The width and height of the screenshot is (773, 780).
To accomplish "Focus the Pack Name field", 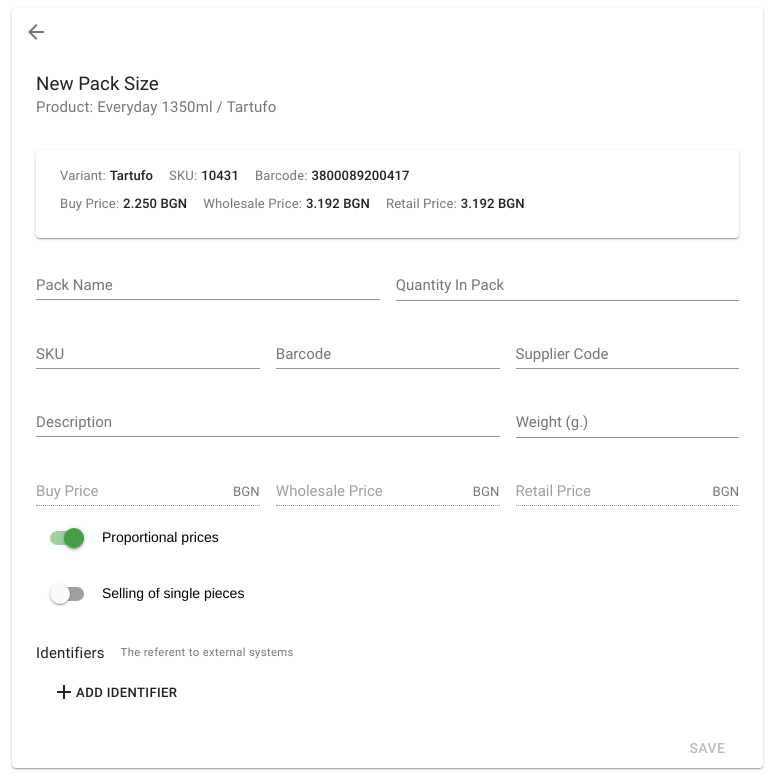I will pos(208,286).
